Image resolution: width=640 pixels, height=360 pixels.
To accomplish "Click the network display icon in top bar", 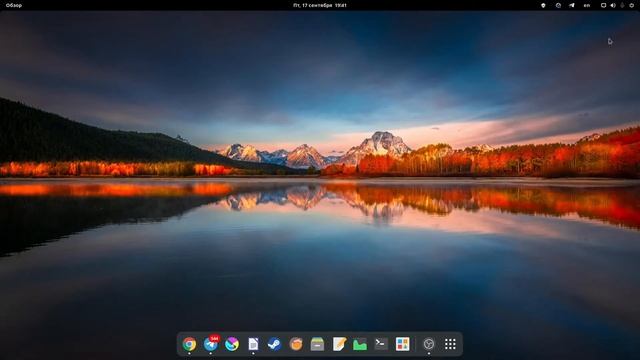I will [x=603, y=5].
